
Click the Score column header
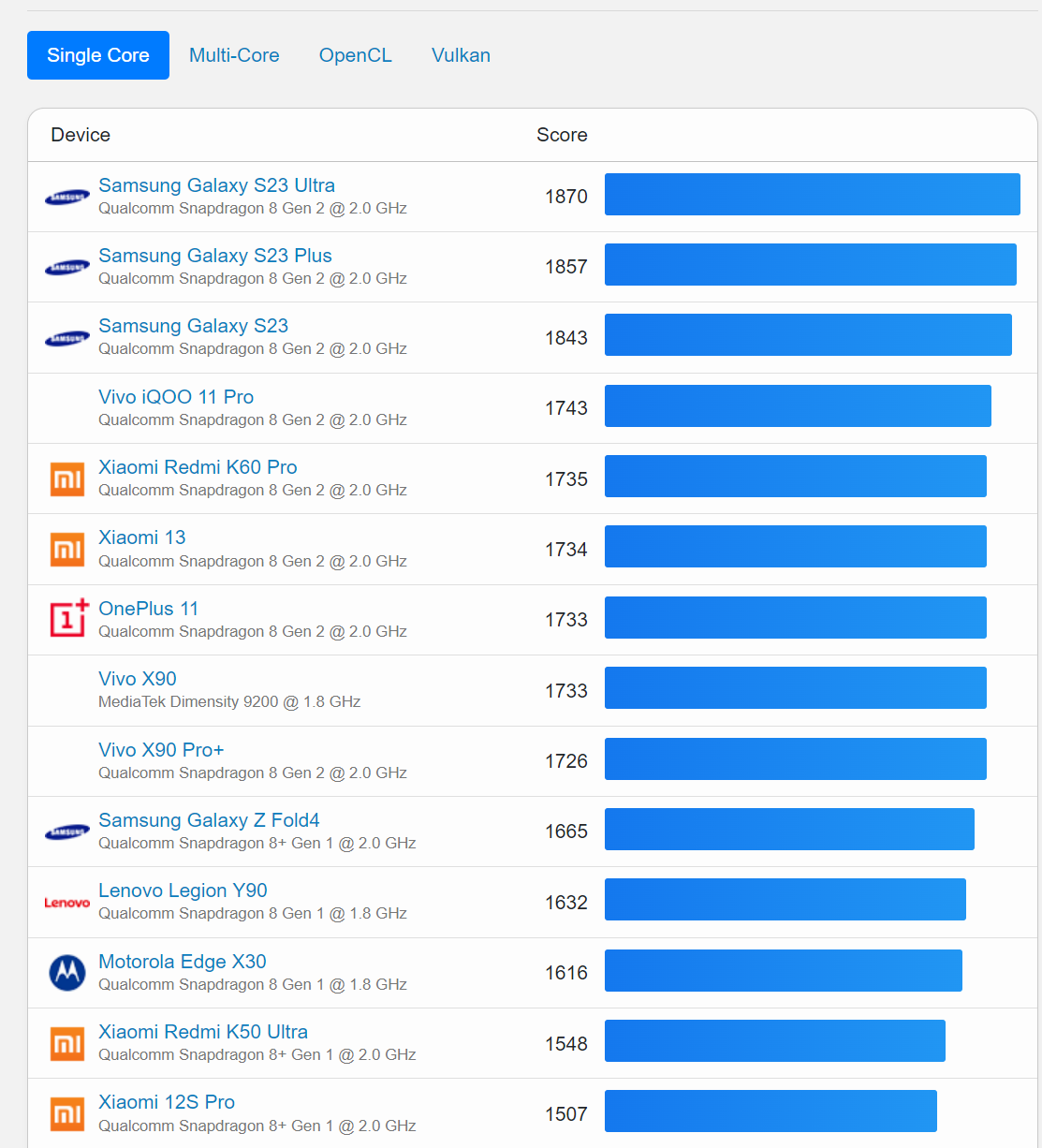(562, 135)
